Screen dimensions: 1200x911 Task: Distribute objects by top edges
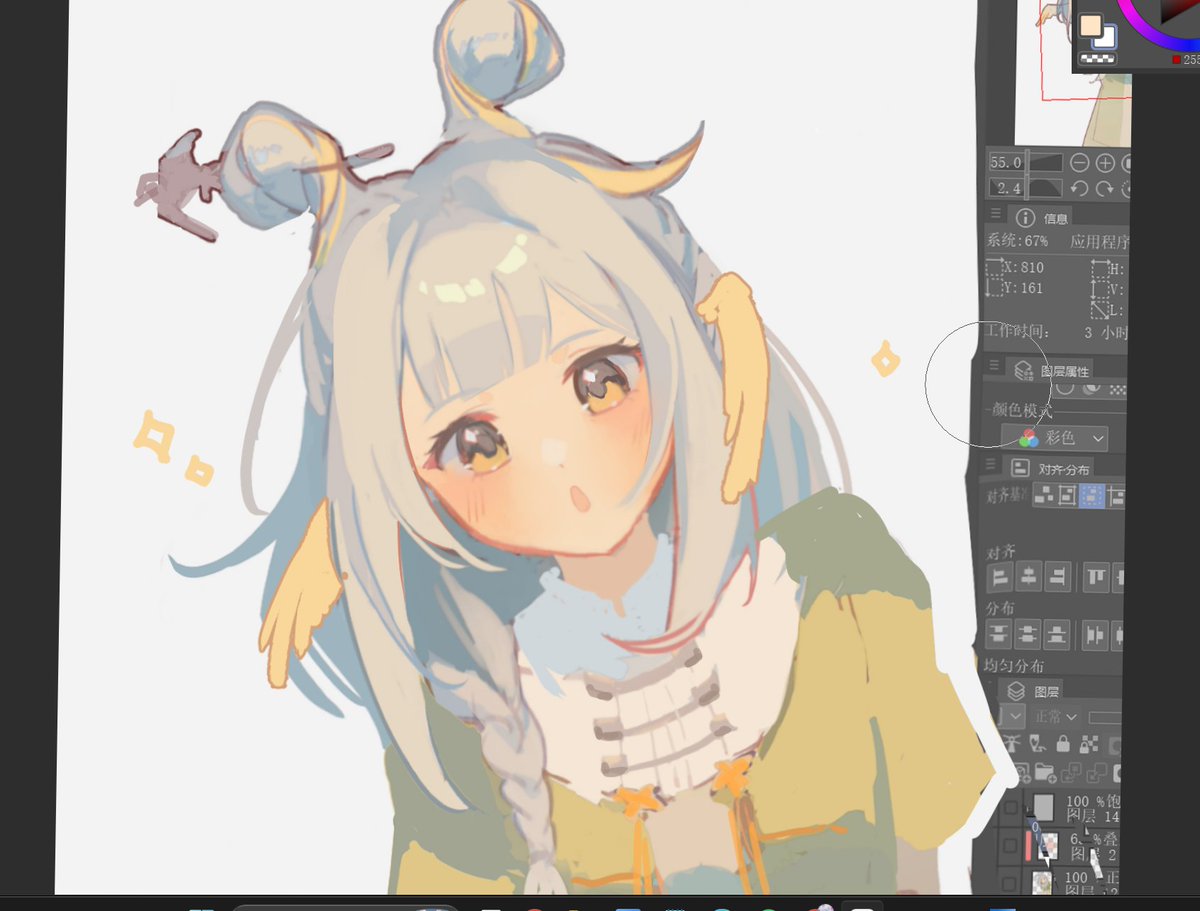pyautogui.click(x=998, y=635)
